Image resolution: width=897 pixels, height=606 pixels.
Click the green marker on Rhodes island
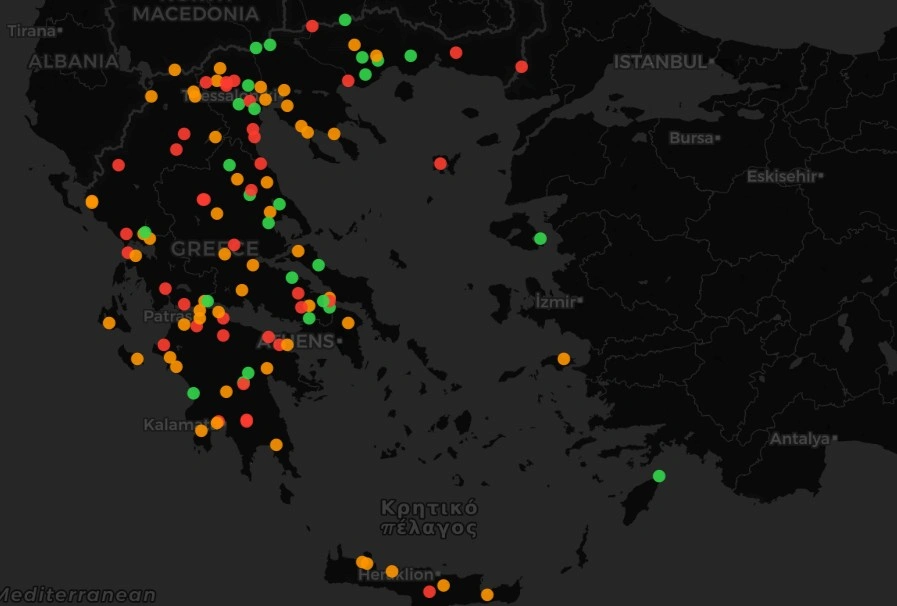659,475
